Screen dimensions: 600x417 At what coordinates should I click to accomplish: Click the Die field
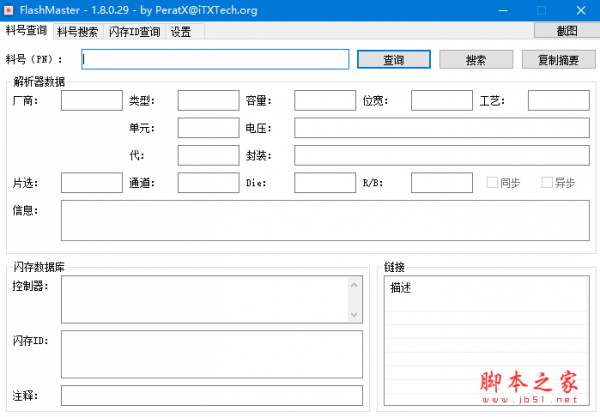pyautogui.click(x=325, y=182)
